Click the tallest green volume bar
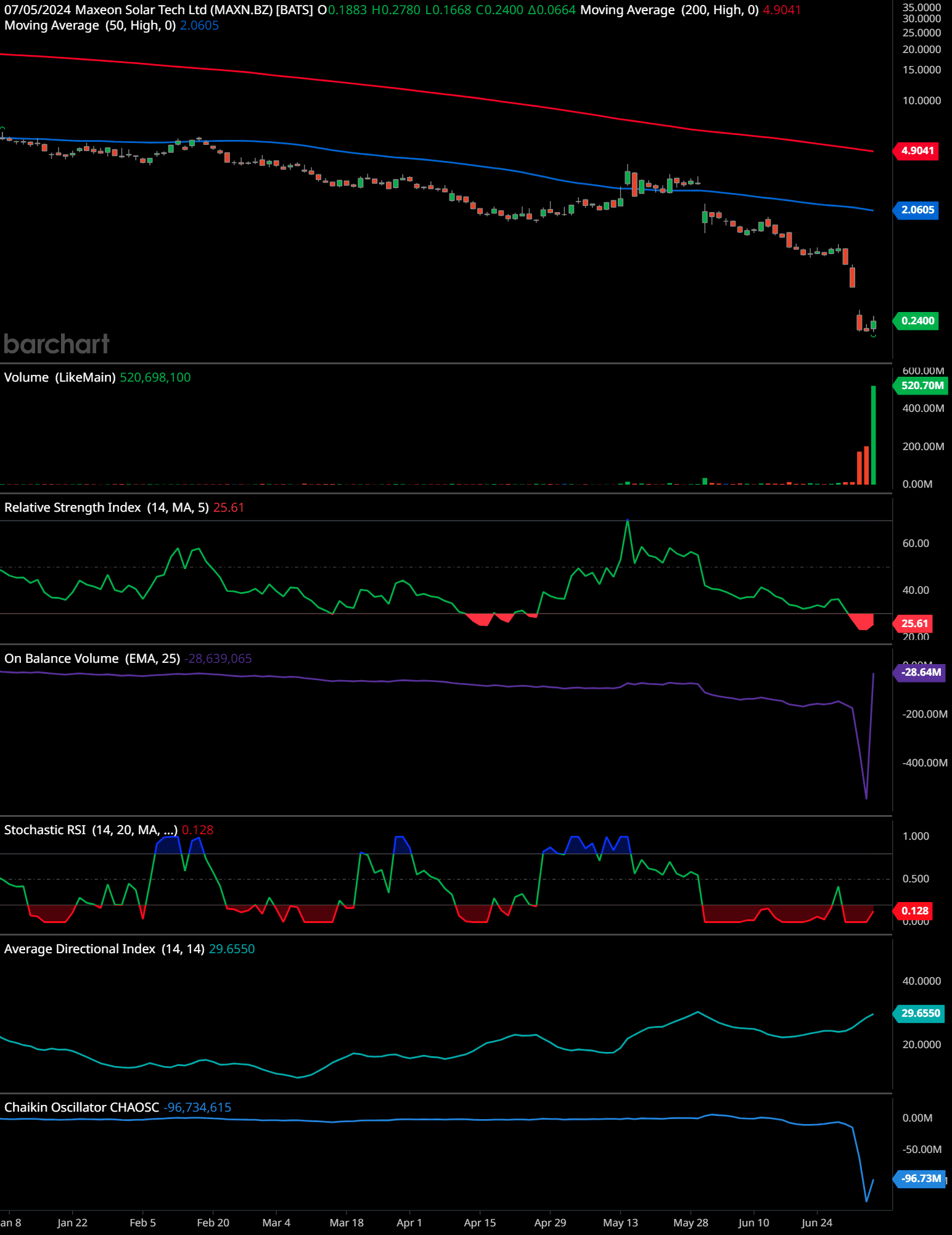 873,435
